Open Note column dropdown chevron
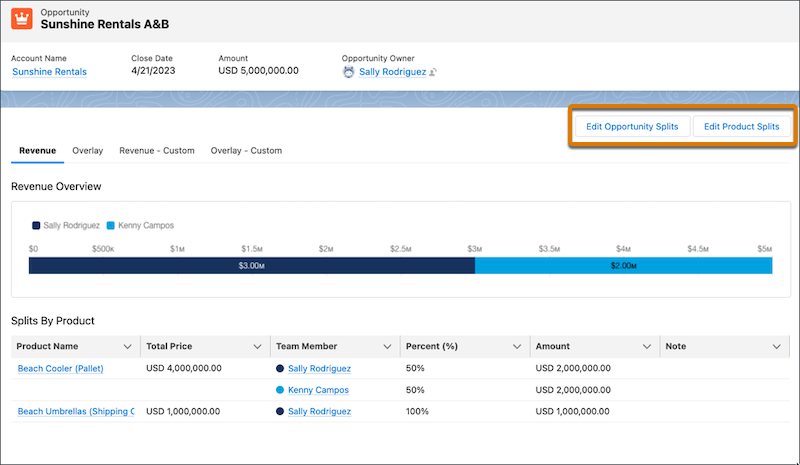 click(x=777, y=347)
